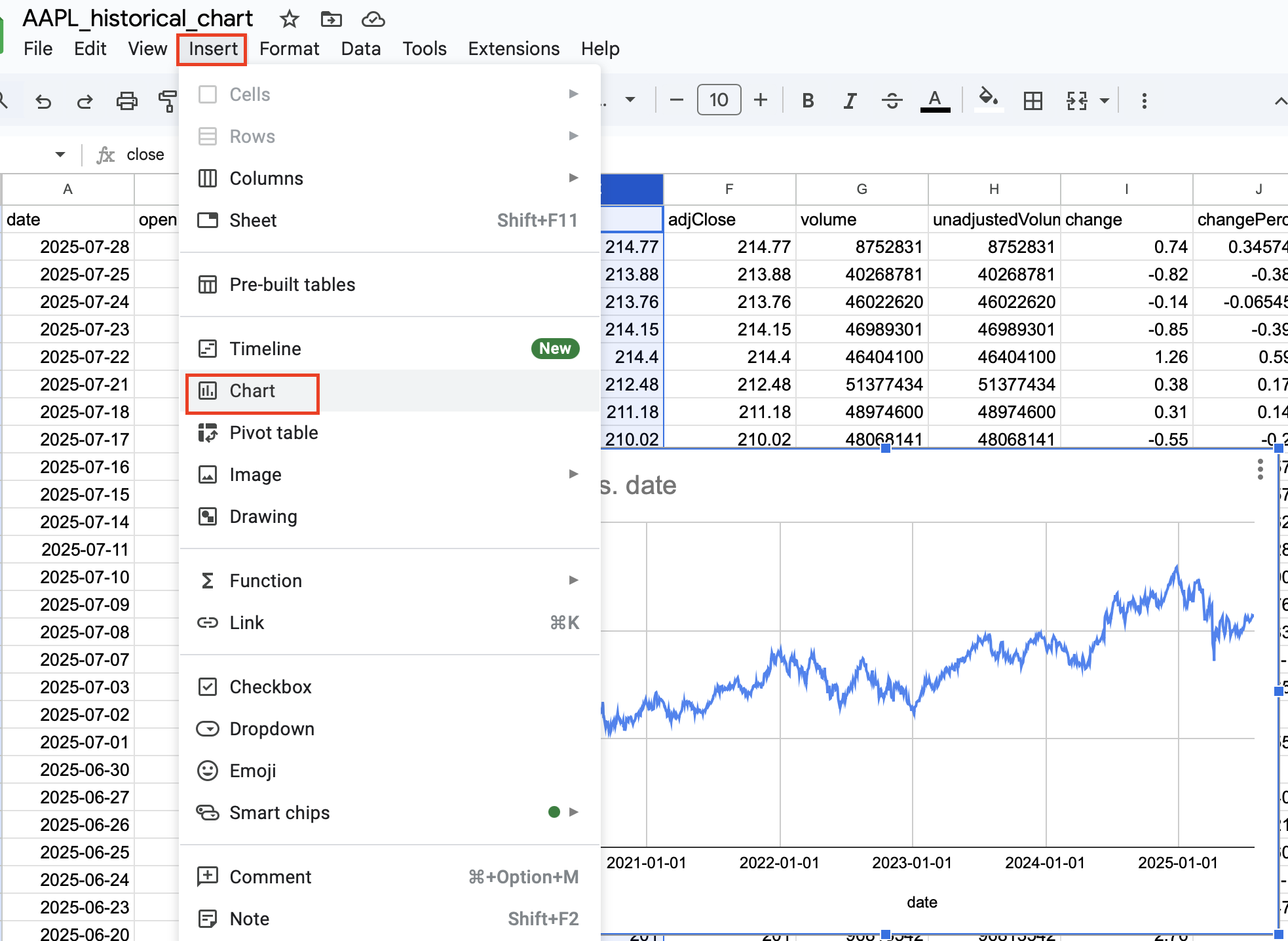Select the Timeline menu item

(390, 349)
